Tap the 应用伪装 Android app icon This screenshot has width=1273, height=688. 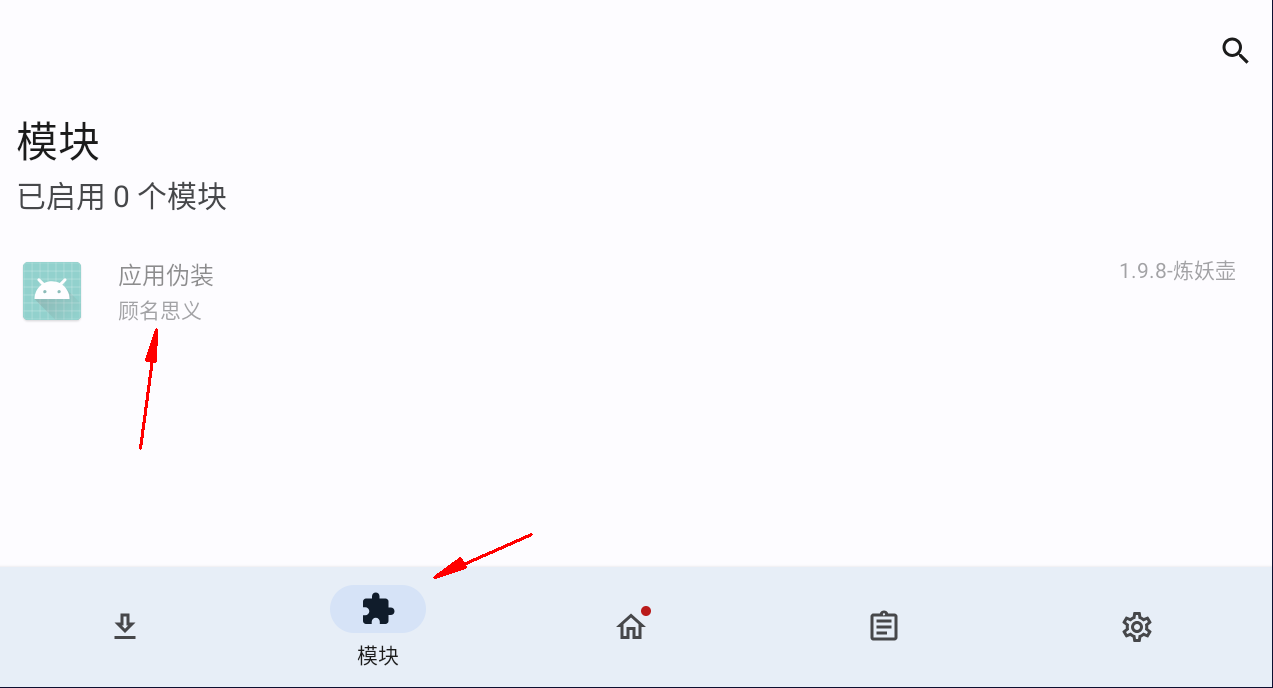coord(52,291)
